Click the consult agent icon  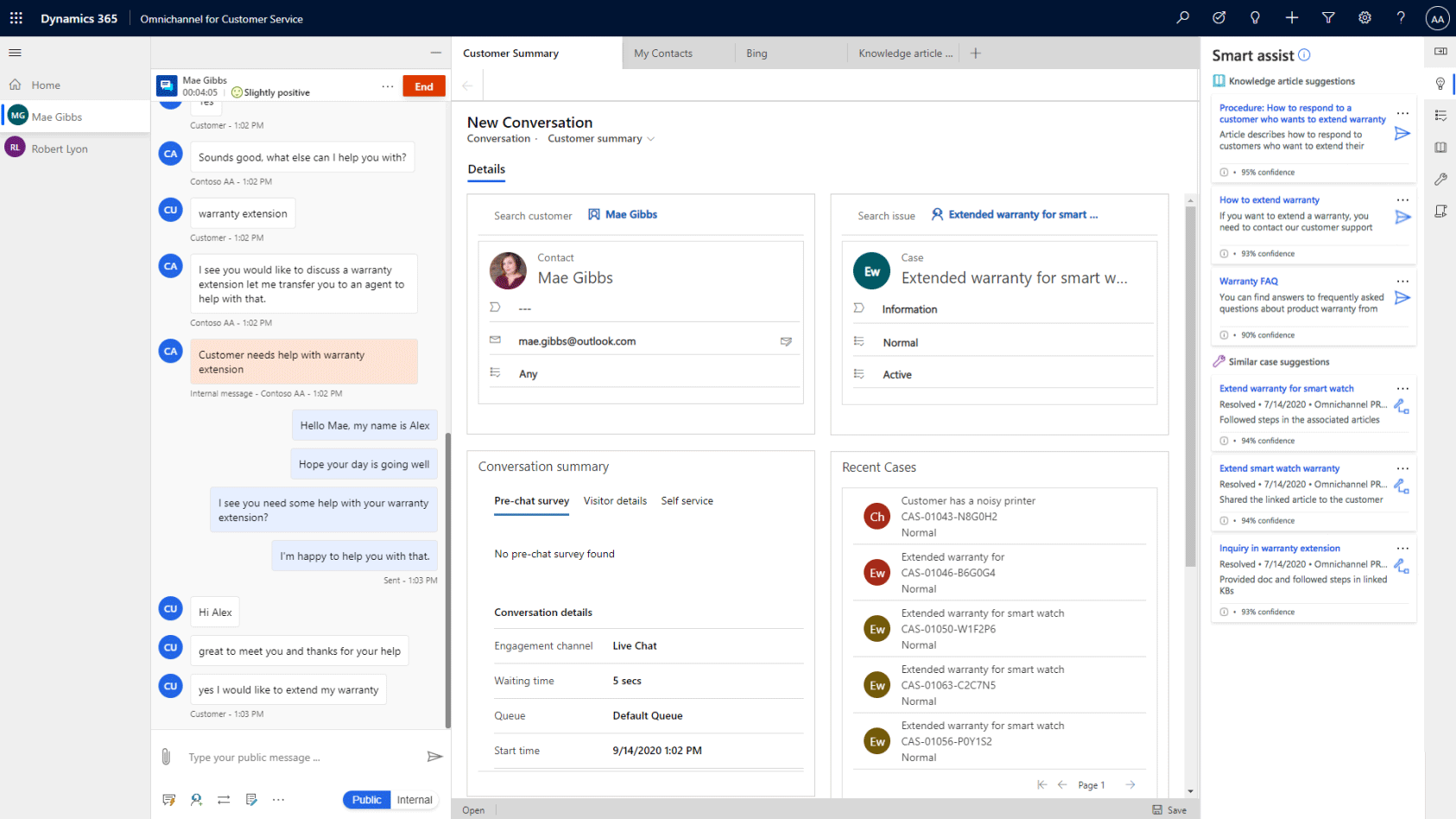pos(197,800)
